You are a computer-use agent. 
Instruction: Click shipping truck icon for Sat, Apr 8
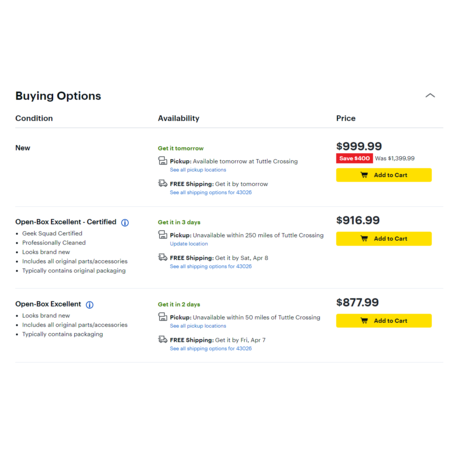click(162, 257)
